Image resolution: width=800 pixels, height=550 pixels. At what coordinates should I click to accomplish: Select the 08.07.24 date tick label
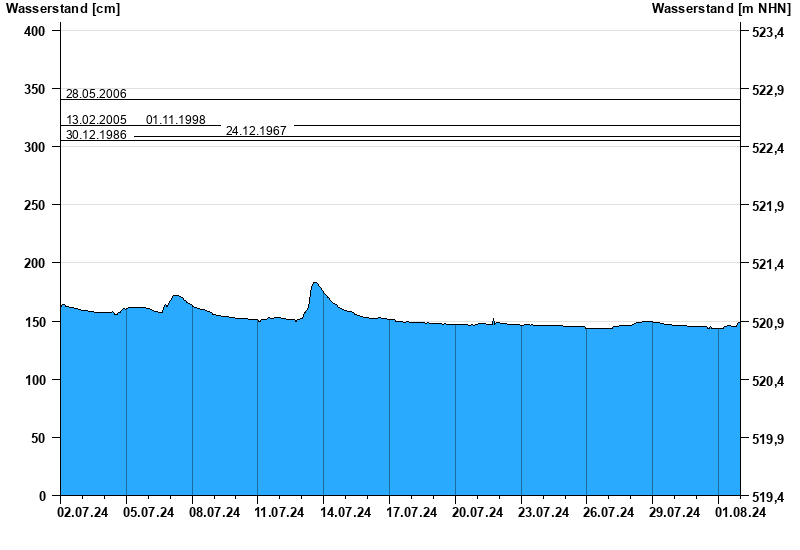[214, 512]
